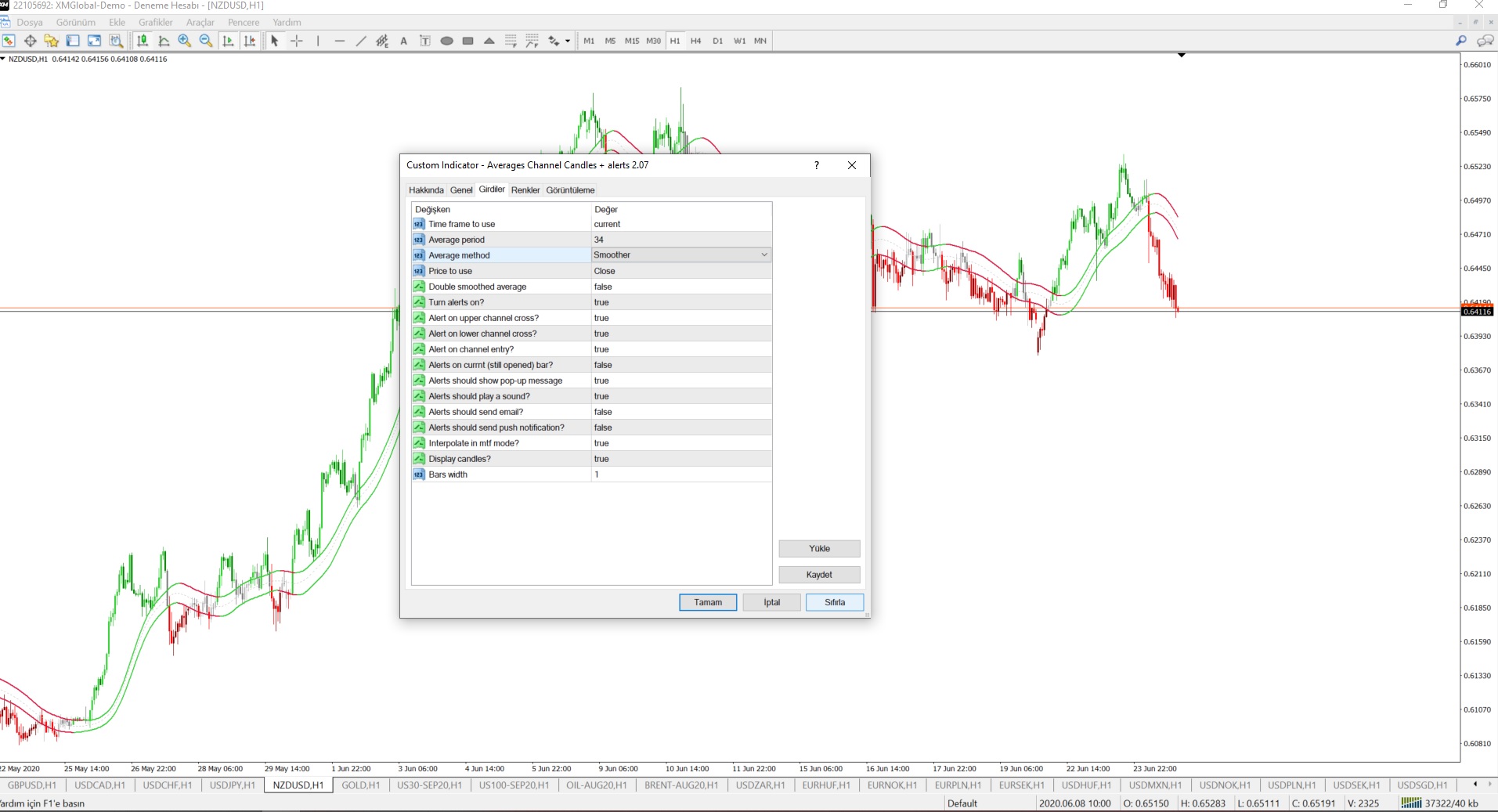Select the horizontal line drawing tool
Screen dimensions: 1498x812
pos(339,41)
